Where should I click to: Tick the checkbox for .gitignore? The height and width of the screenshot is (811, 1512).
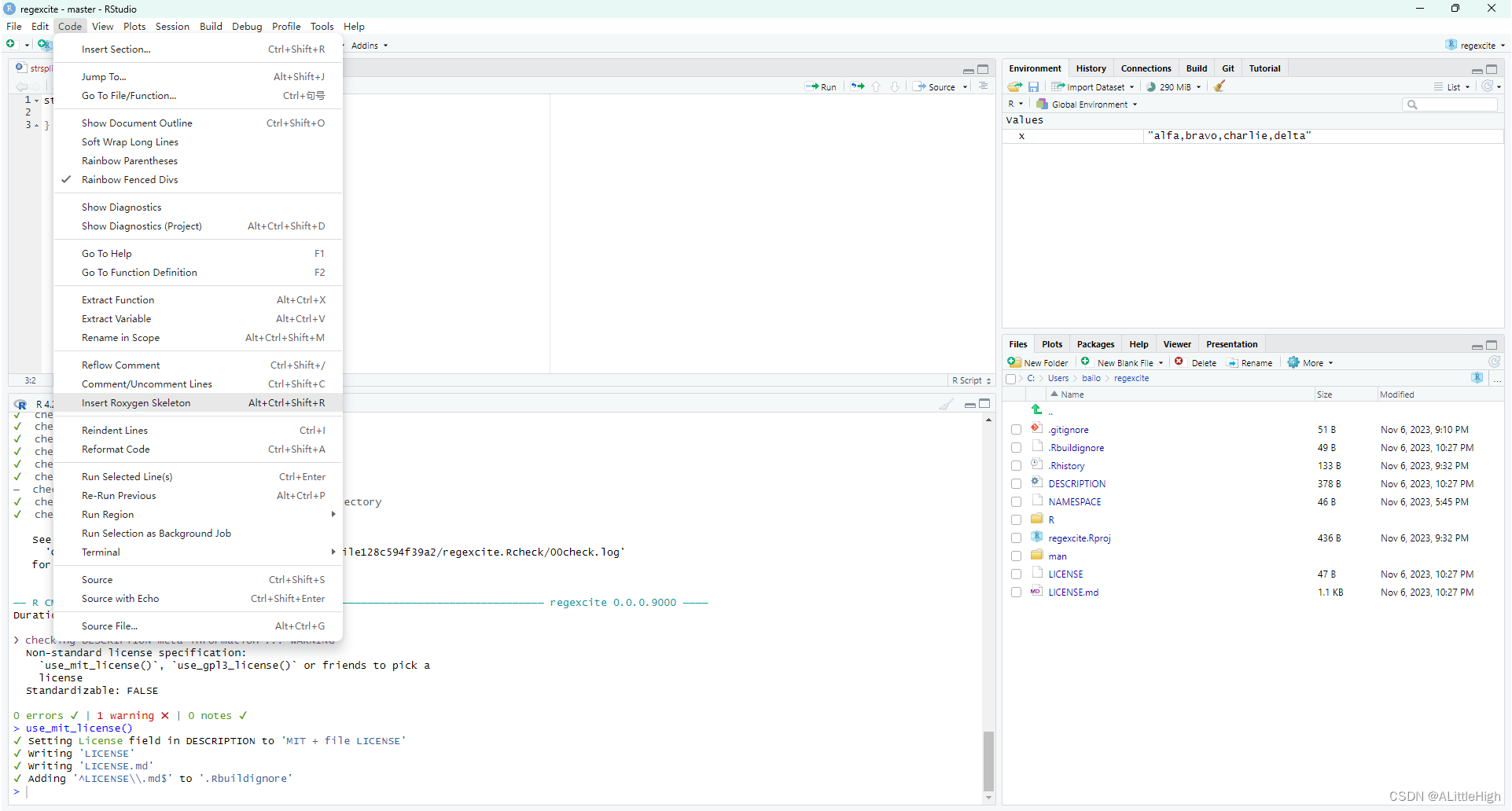(1017, 430)
